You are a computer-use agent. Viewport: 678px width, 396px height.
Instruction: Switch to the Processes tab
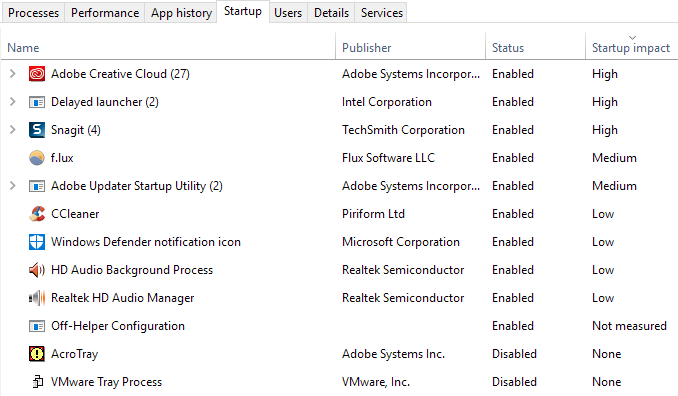coord(33,13)
